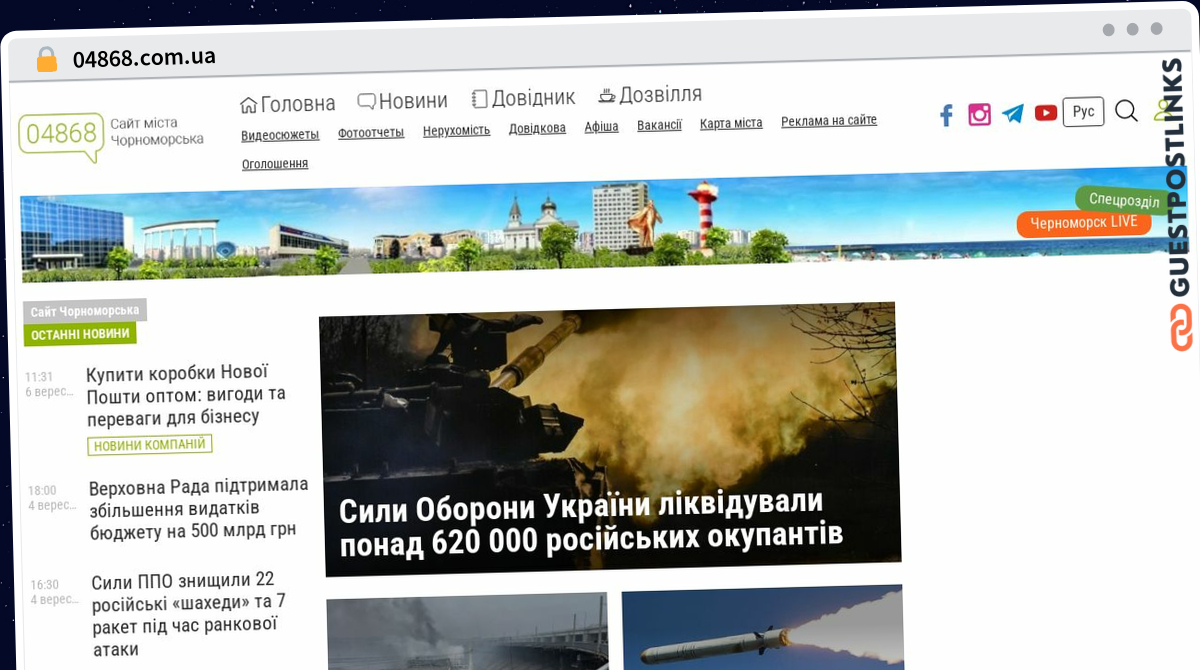Open article about Нової Пошти коробки оптом
Screen dimensions: 1200x670
[x=186, y=394]
